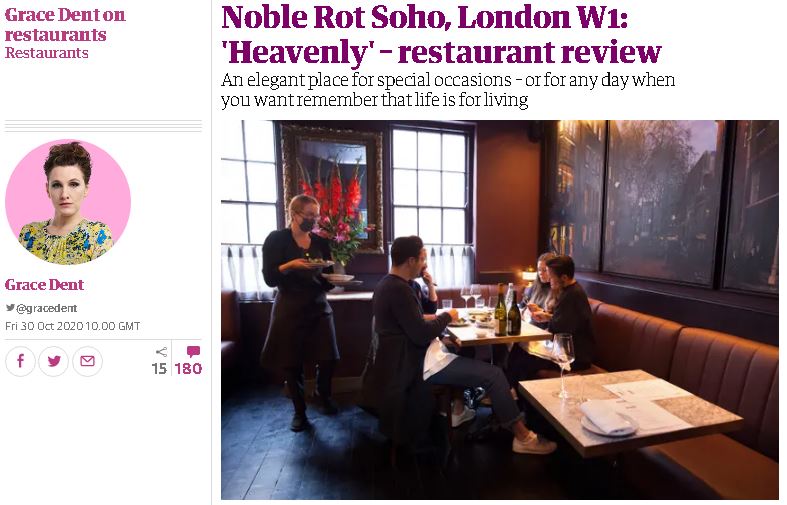Screen dimensions: 787x505
Task: Click the 180 comments count
Action: tap(188, 369)
